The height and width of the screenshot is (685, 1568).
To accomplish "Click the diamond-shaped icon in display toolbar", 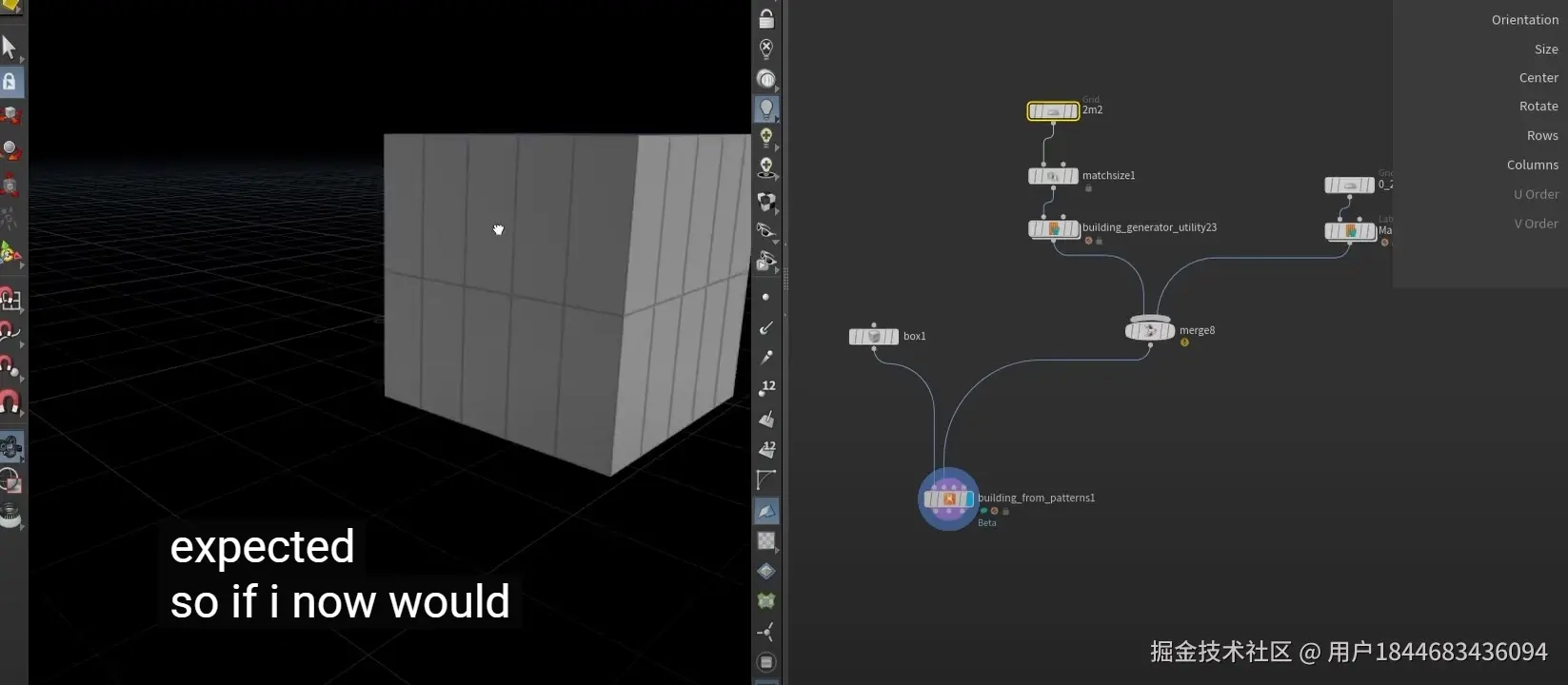I will point(766,571).
